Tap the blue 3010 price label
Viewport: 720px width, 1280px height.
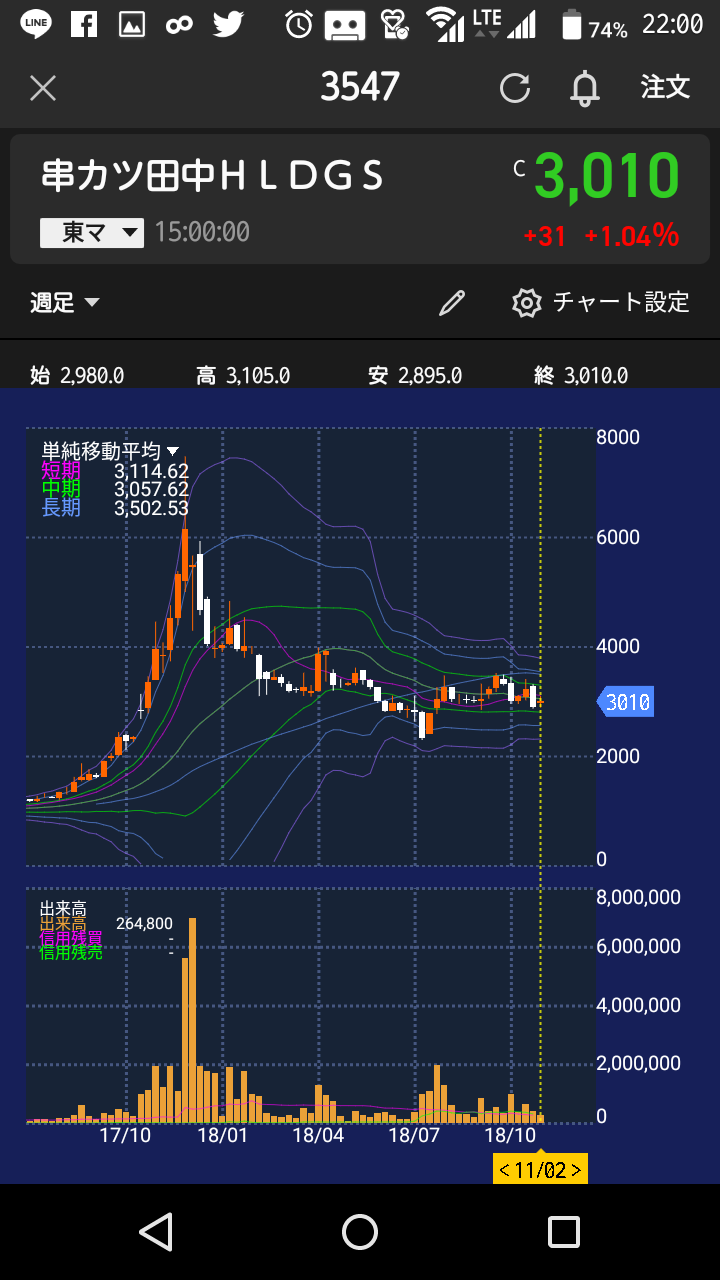pos(626,703)
